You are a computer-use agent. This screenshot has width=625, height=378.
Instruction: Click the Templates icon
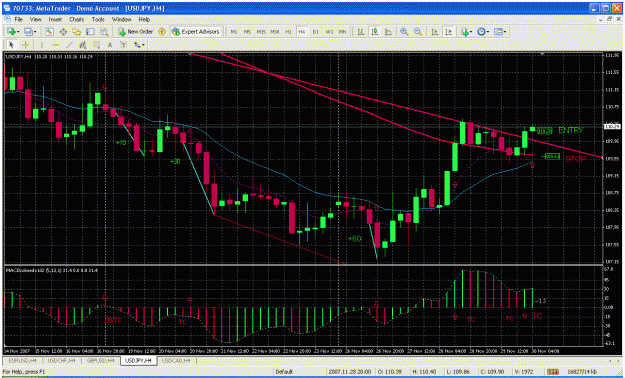coord(498,32)
